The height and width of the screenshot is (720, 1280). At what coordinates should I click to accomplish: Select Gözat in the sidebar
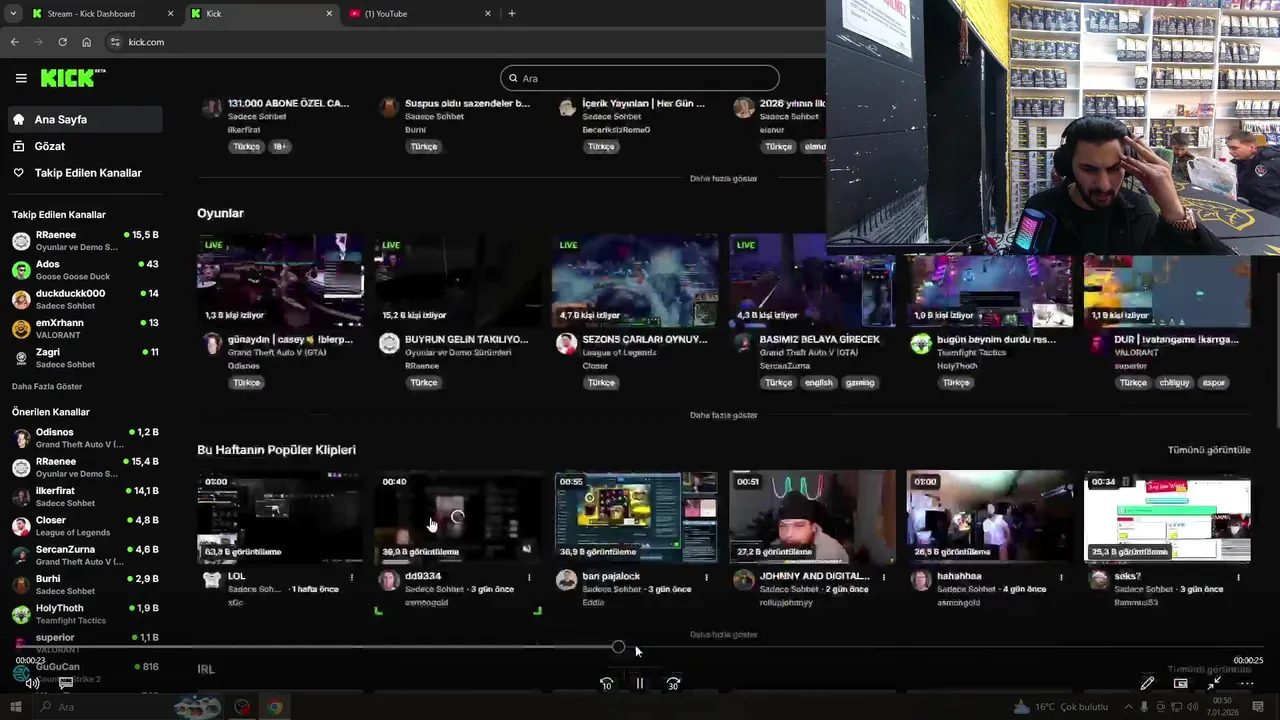(x=84, y=146)
